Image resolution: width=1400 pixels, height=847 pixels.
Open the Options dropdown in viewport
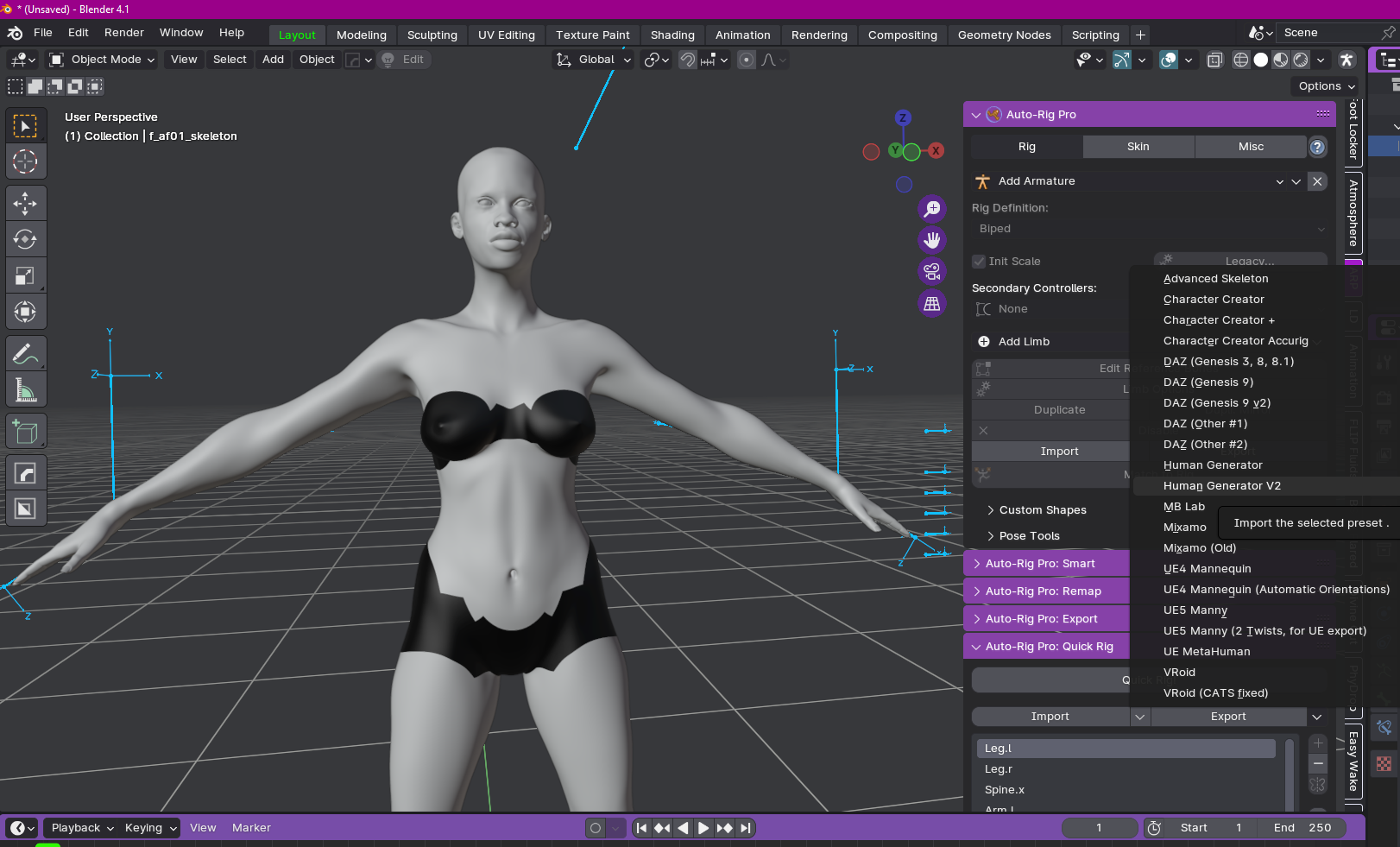point(1327,86)
